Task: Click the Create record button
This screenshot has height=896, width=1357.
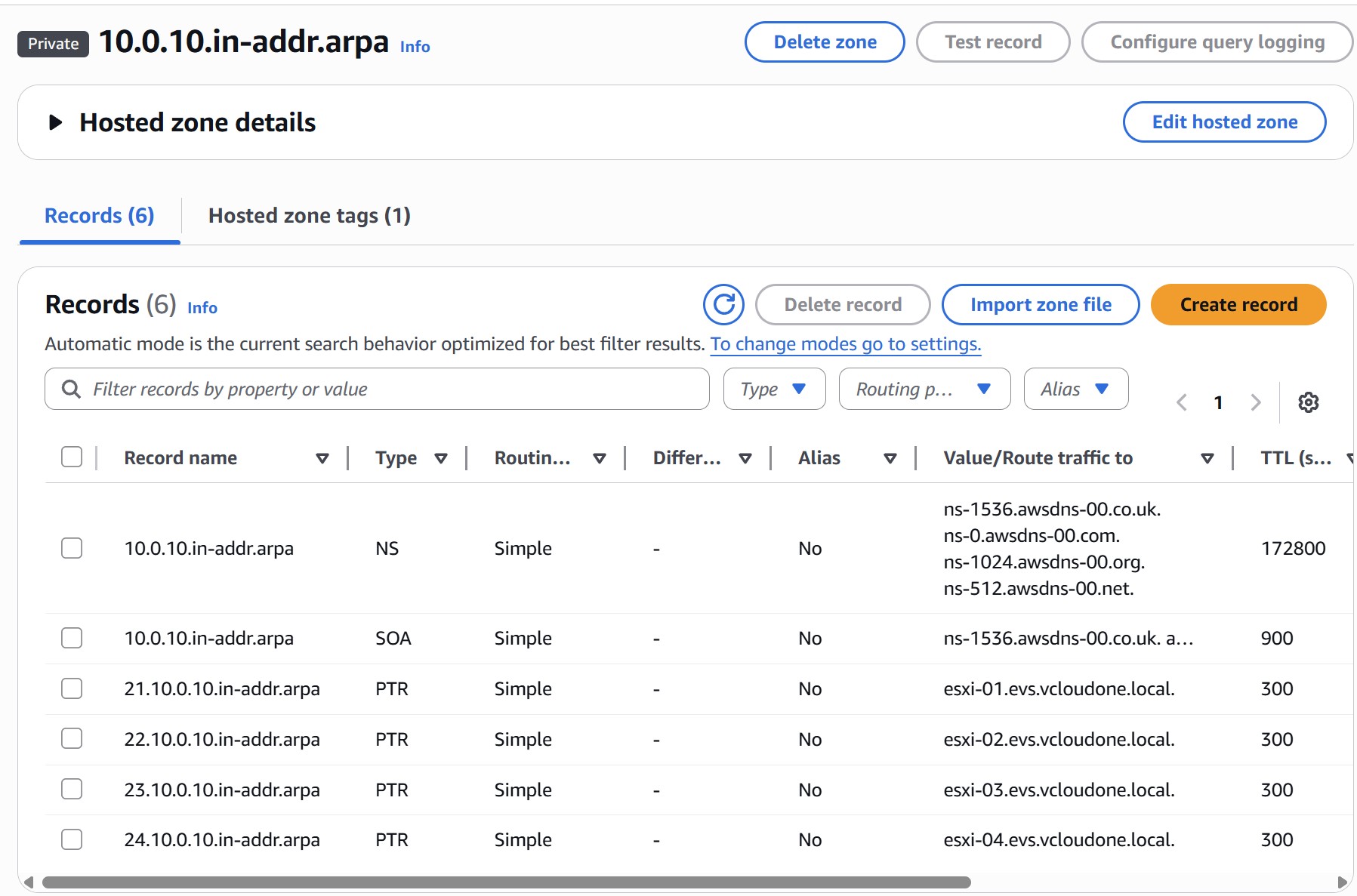Action: 1238,304
